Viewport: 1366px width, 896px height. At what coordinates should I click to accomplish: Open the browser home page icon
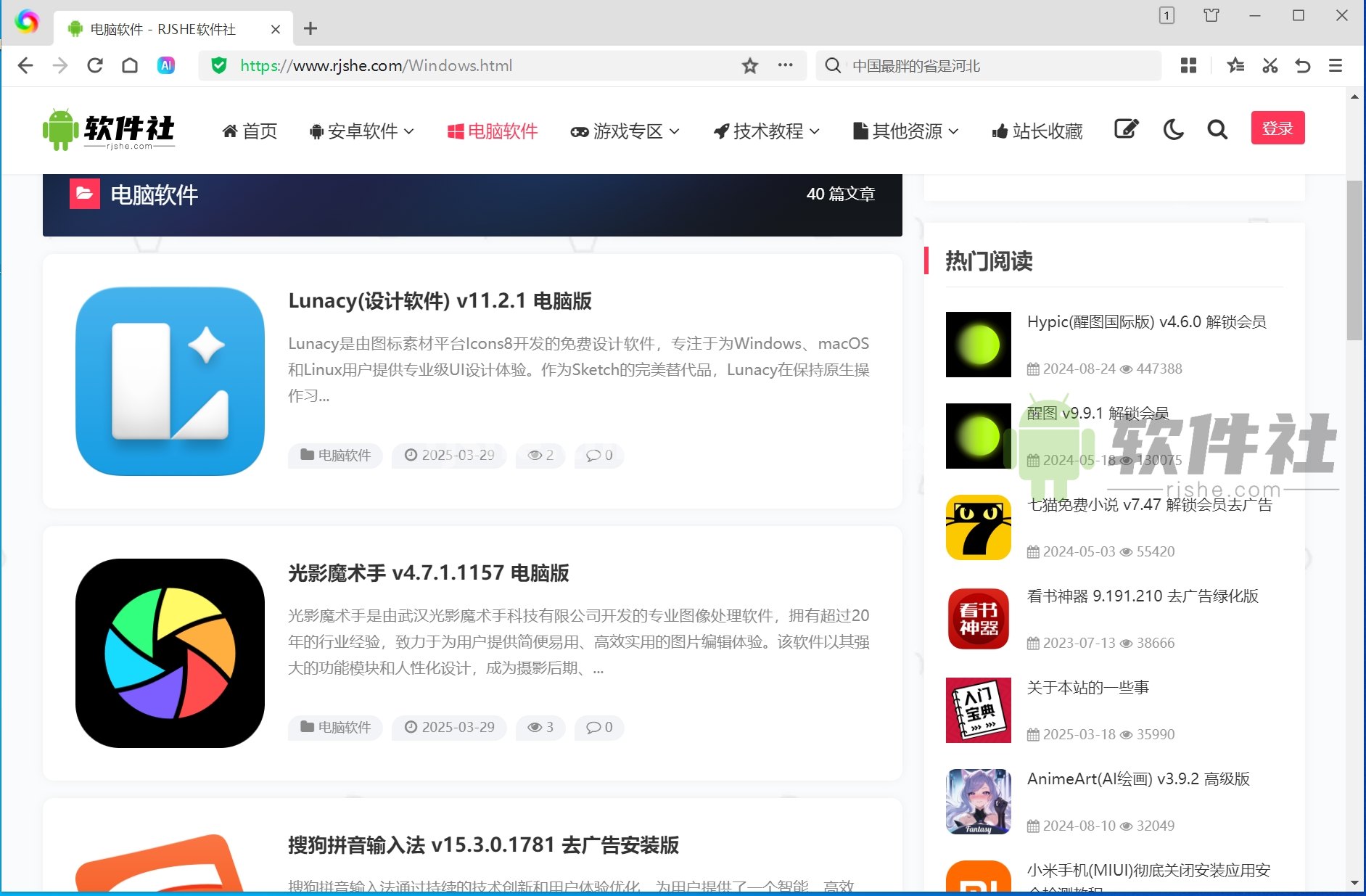(130, 66)
